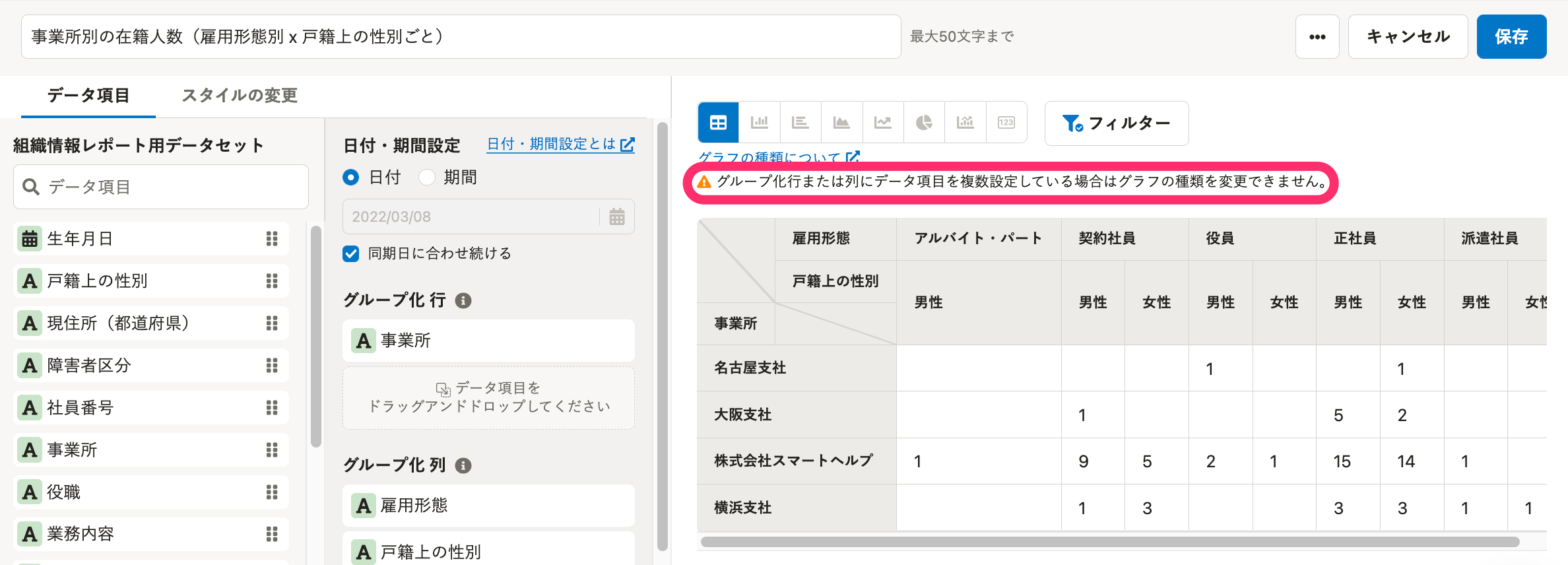Grab the drag handle of 役職

tap(272, 492)
